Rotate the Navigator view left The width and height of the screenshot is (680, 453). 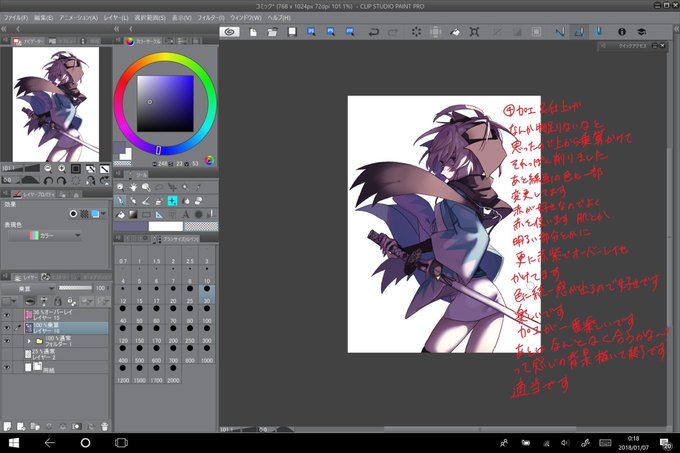(48, 180)
